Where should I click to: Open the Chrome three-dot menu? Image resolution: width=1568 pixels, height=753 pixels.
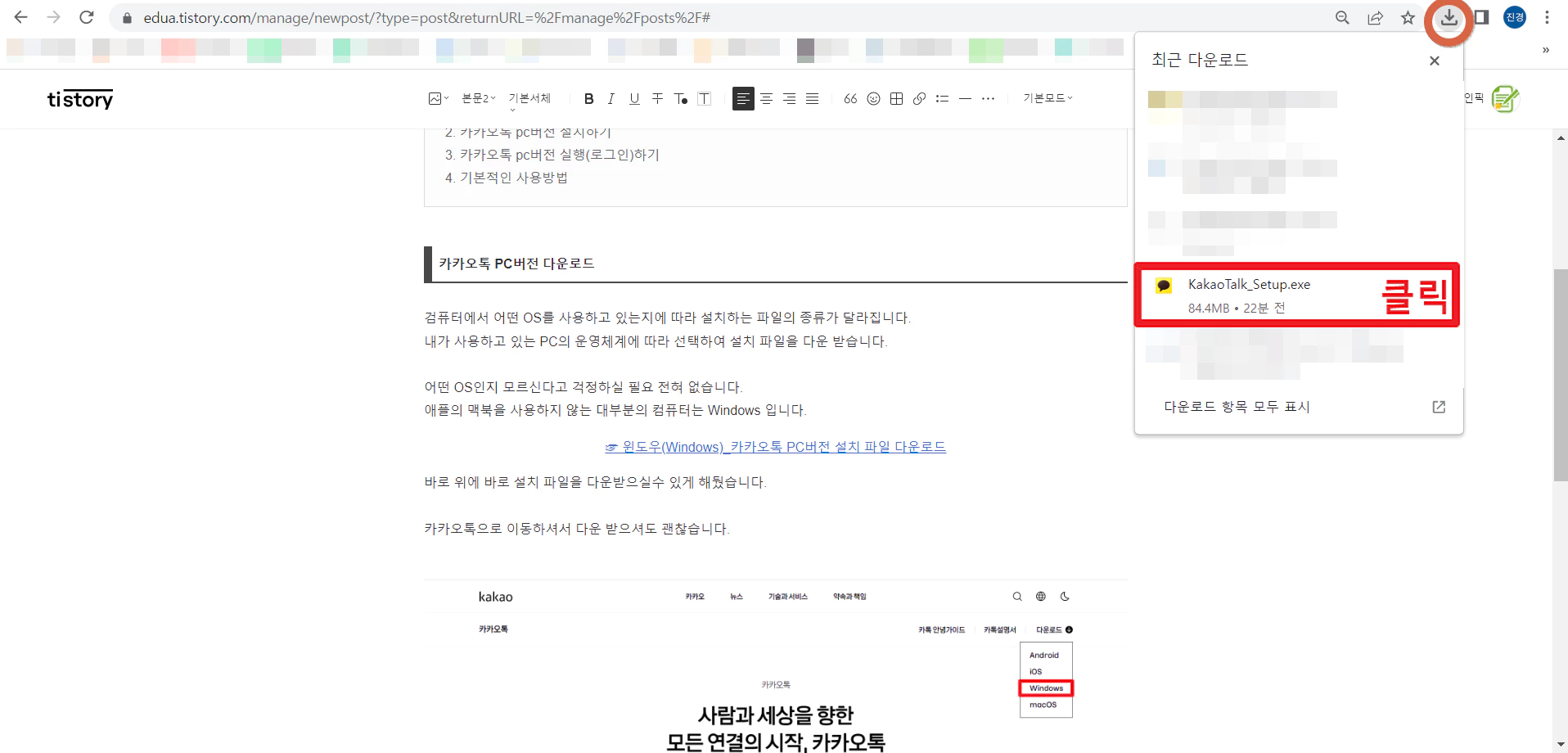point(1547,17)
